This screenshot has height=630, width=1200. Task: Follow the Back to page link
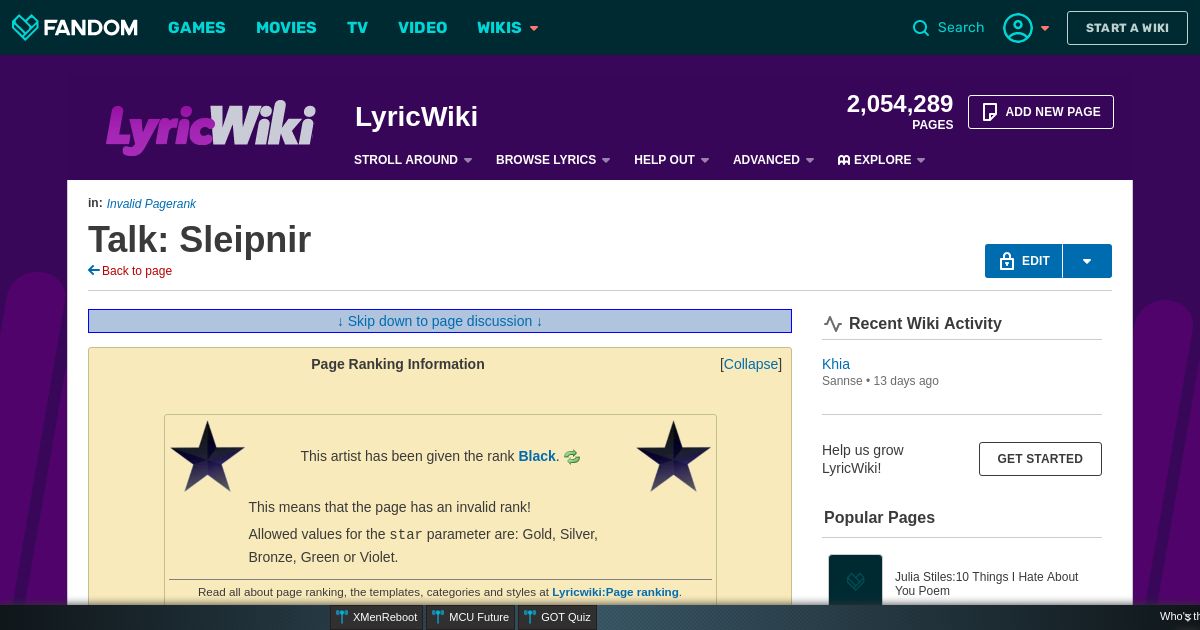(137, 271)
